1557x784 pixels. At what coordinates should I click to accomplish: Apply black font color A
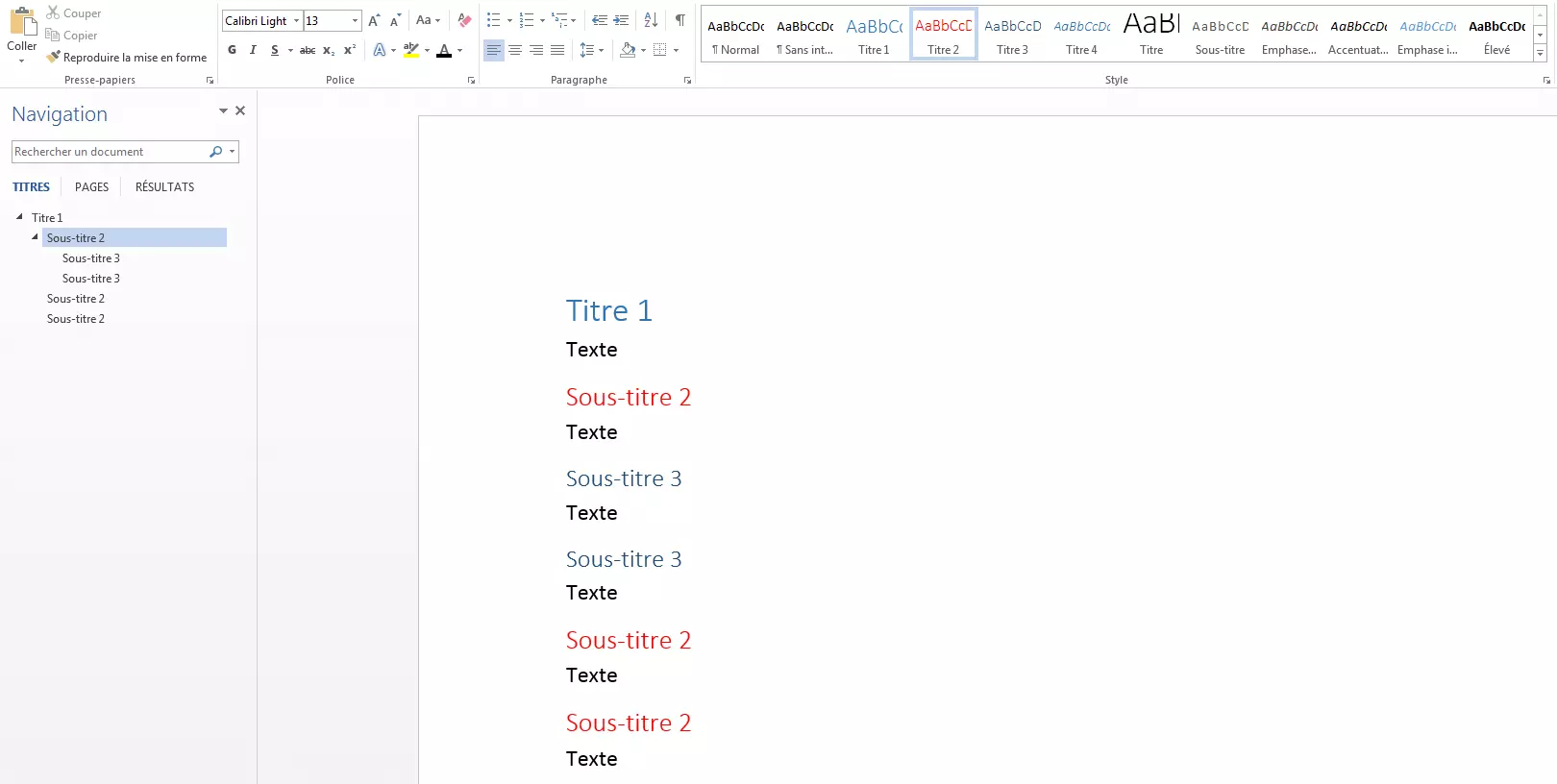pyautogui.click(x=444, y=50)
